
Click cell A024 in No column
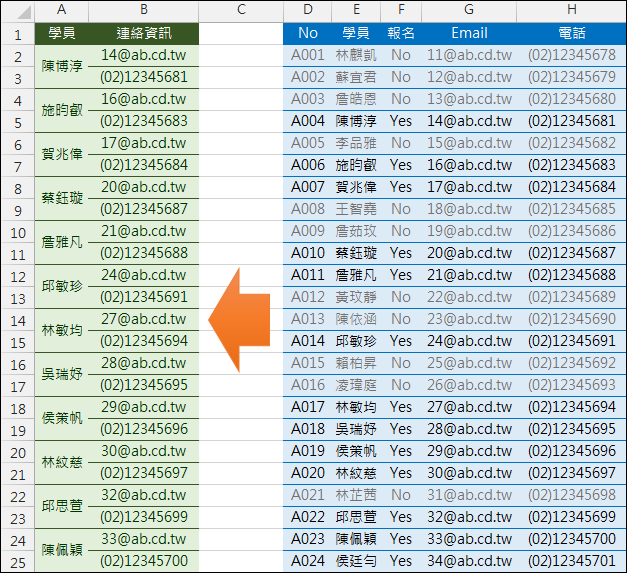point(308,561)
